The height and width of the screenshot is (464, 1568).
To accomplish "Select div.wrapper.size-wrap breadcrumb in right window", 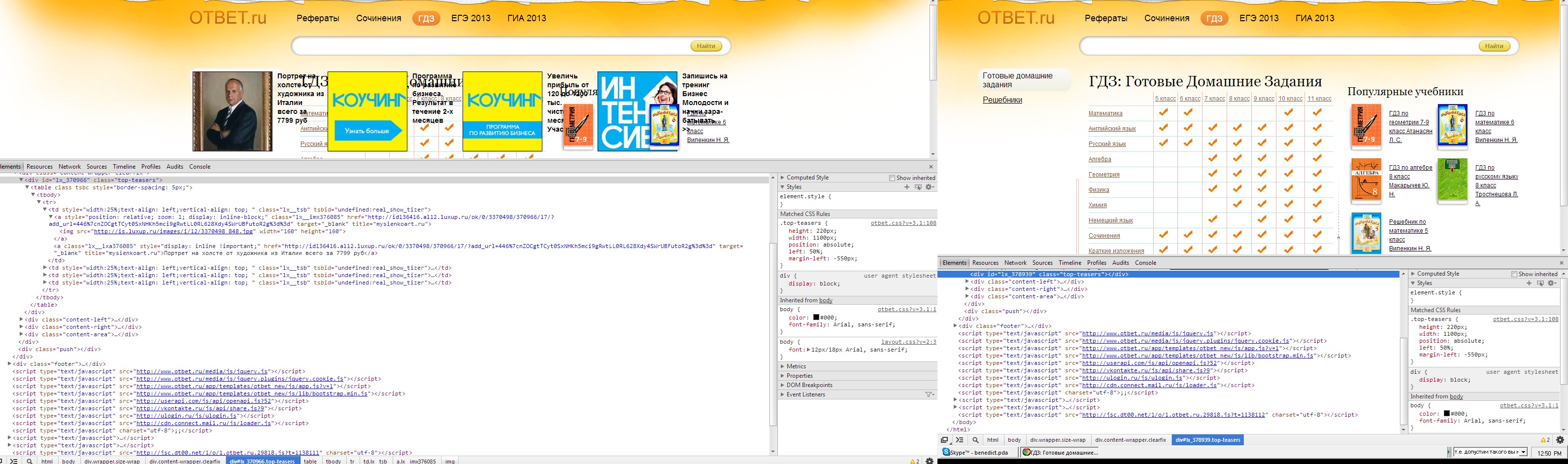I will click(1057, 440).
